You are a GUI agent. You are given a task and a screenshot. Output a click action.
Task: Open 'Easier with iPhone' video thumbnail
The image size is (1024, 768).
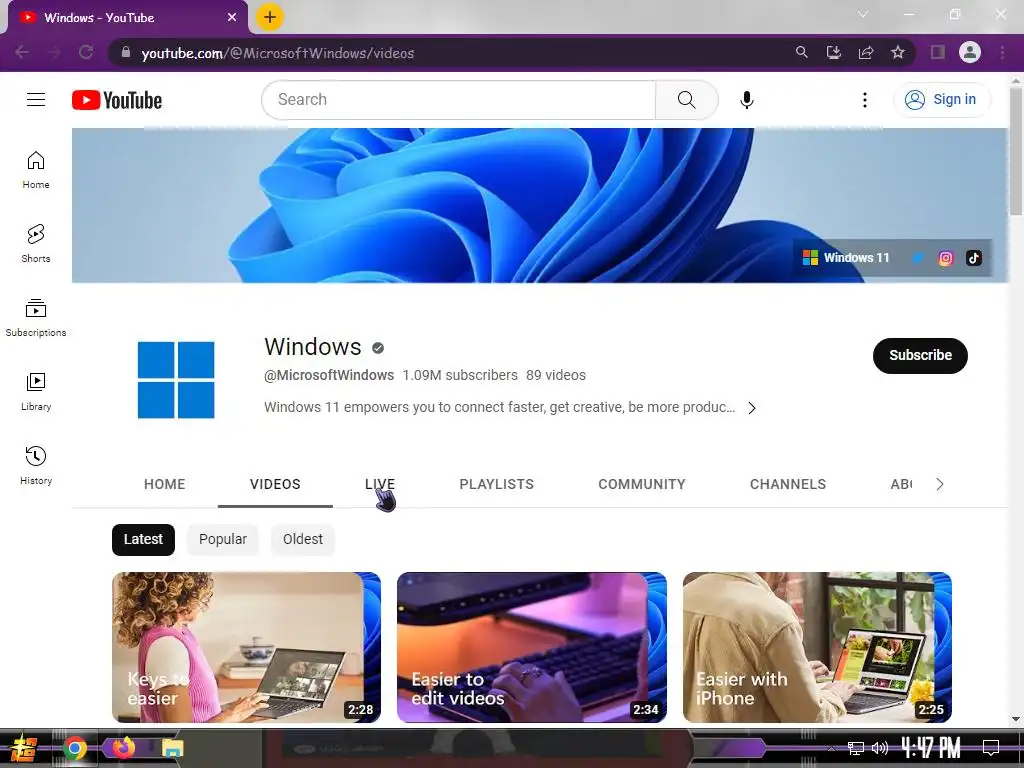coord(817,647)
